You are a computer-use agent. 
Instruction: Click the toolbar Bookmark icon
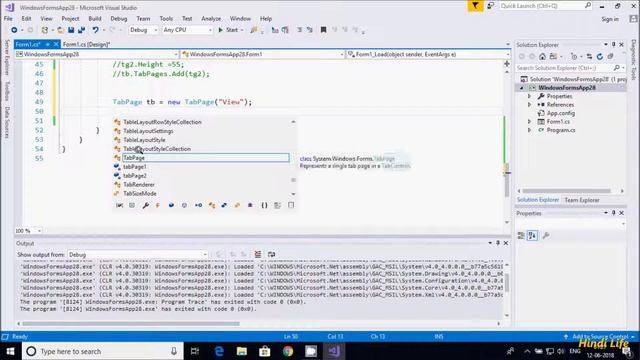[x=323, y=30]
